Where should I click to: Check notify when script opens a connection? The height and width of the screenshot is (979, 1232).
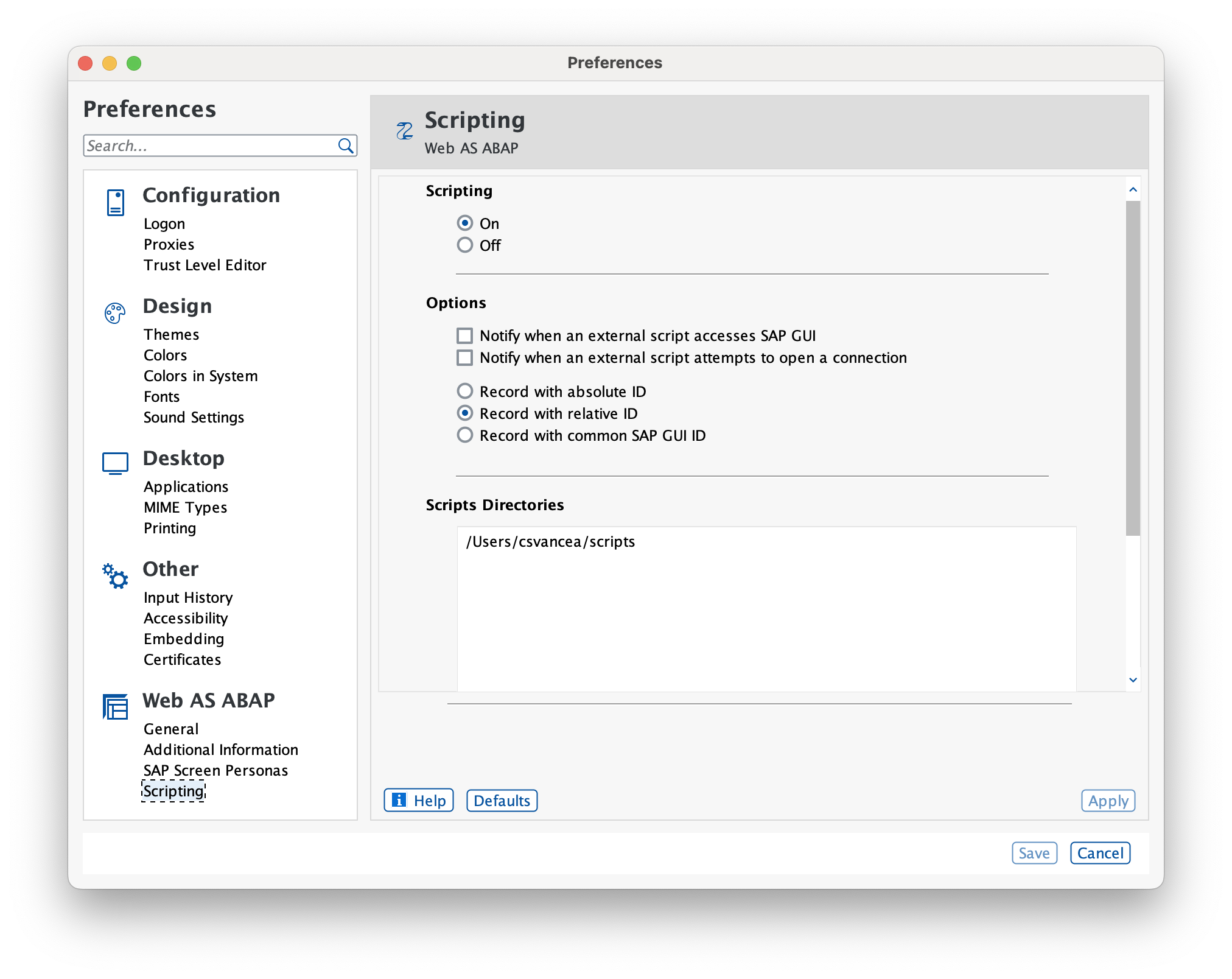[465, 357]
